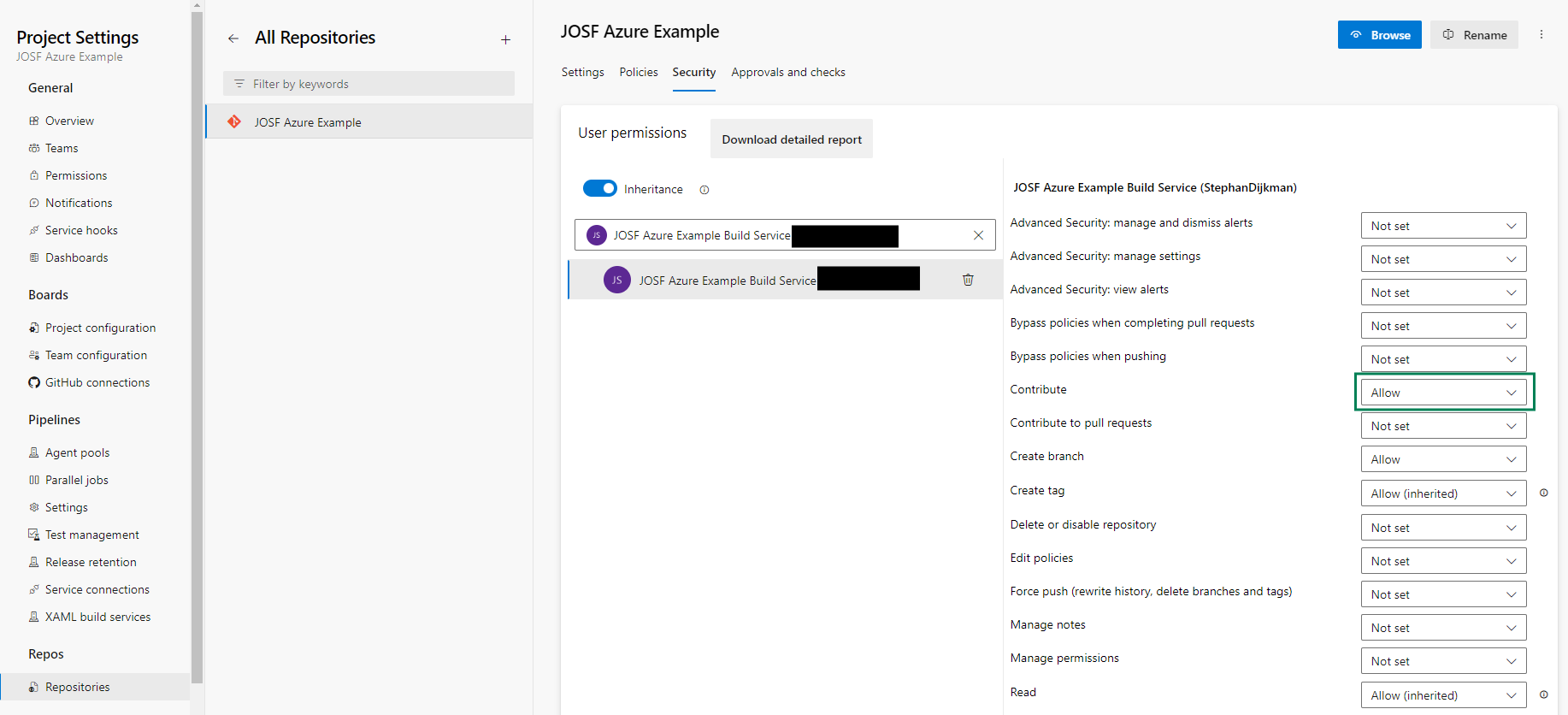Click the Filter by keywords input field
The height and width of the screenshot is (715, 1568).
point(376,84)
